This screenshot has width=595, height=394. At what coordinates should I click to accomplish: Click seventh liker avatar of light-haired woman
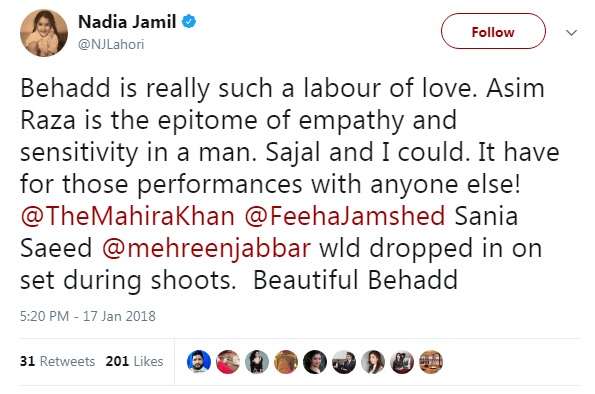click(x=373, y=362)
